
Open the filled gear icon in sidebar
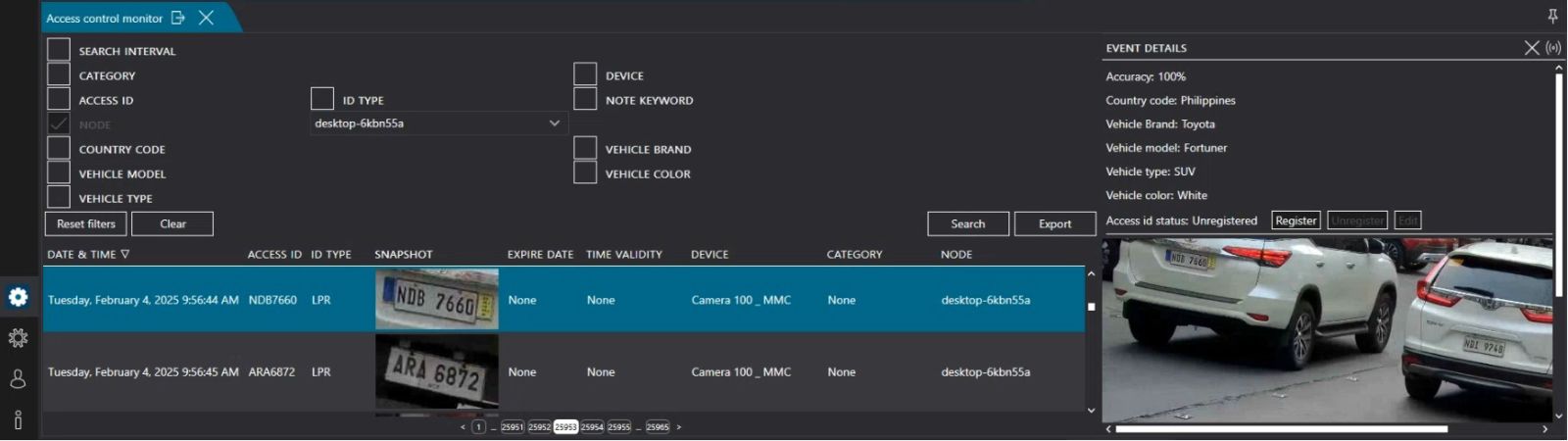click(x=18, y=297)
